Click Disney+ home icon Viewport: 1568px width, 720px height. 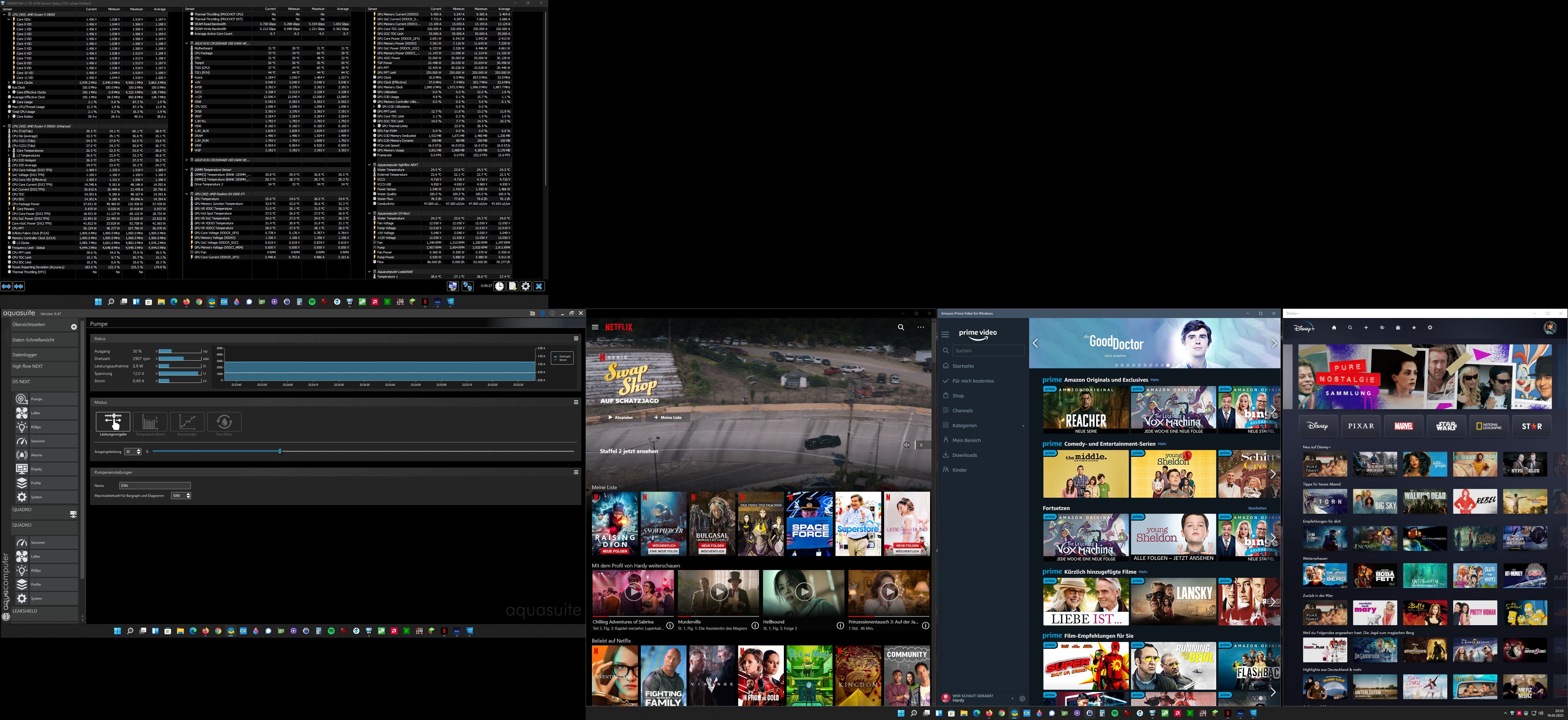pyautogui.click(x=1334, y=328)
